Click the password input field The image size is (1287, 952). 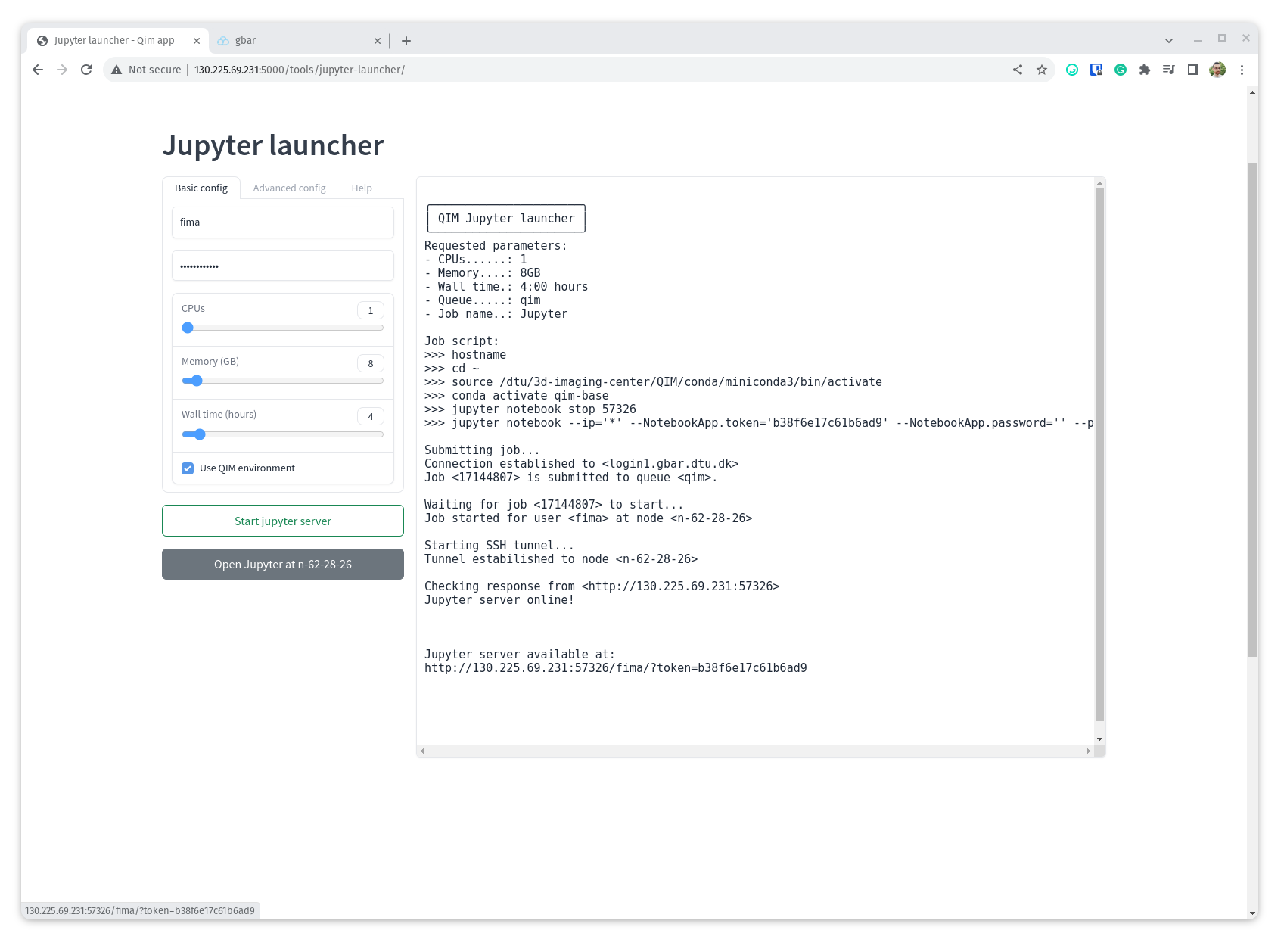[283, 266]
